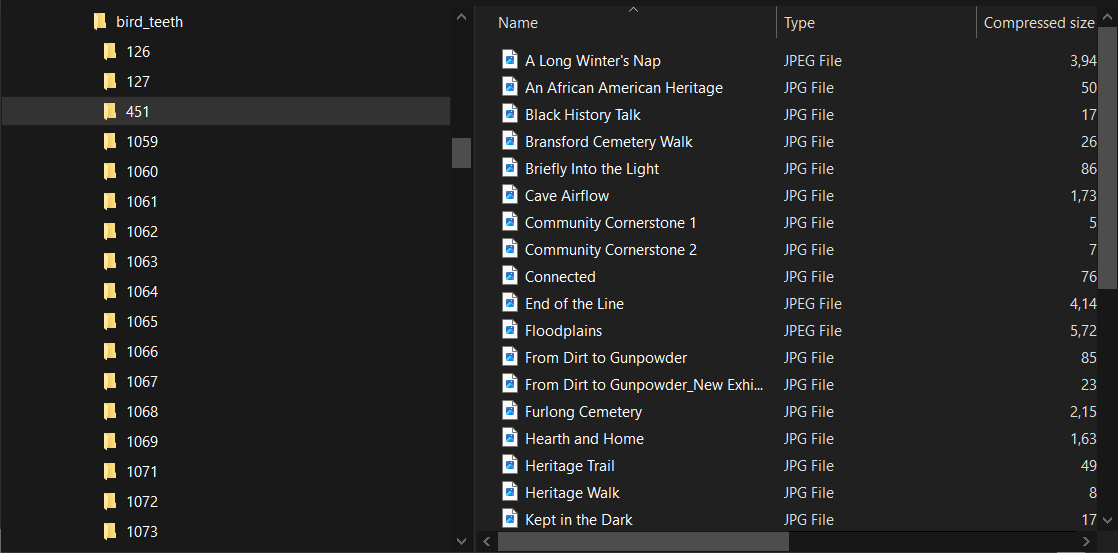Viewport: 1118px width, 553px height.
Task: Click the file icon for Black History Talk
Action: click(x=510, y=114)
